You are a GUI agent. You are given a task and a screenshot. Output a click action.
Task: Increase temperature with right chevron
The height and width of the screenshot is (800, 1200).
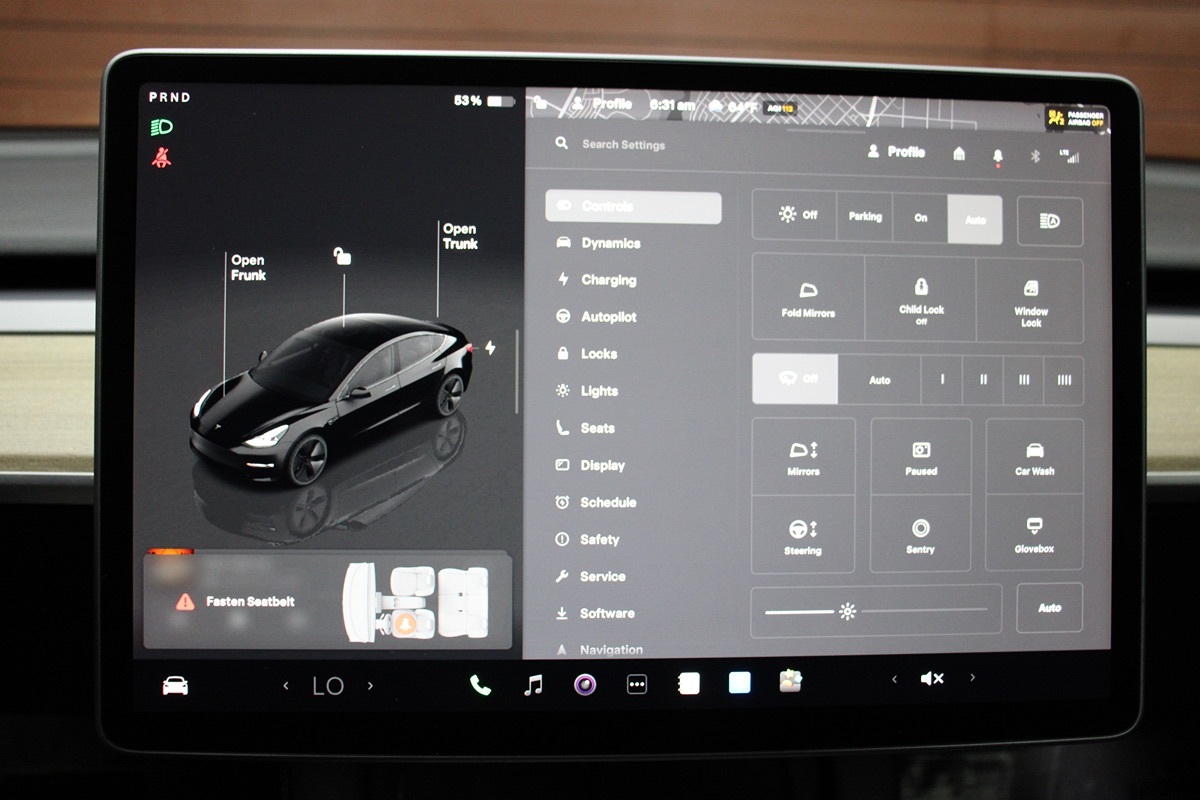pos(371,686)
